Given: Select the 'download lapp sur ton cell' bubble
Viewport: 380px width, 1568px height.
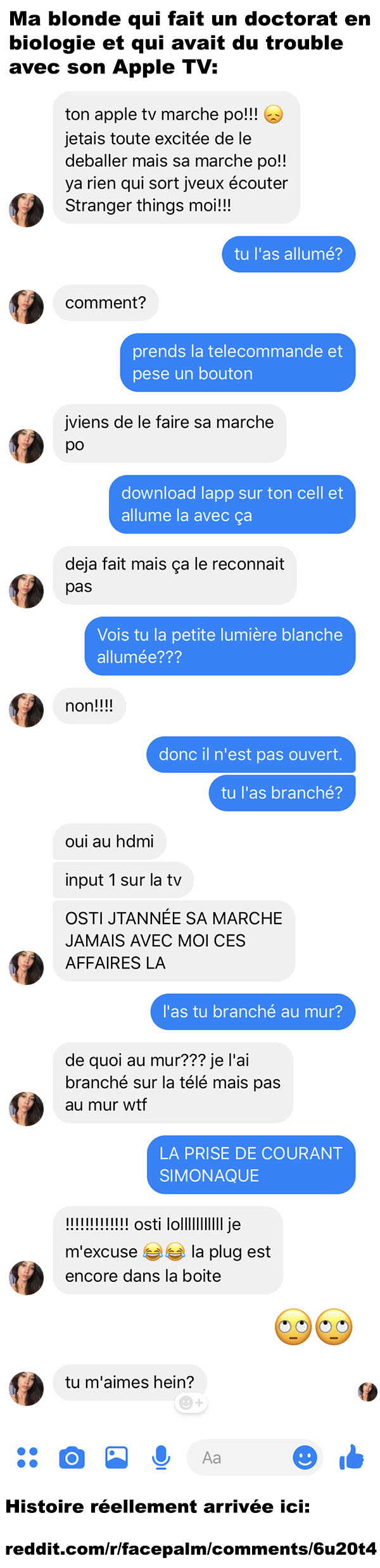Looking at the screenshot, I should tap(232, 504).
